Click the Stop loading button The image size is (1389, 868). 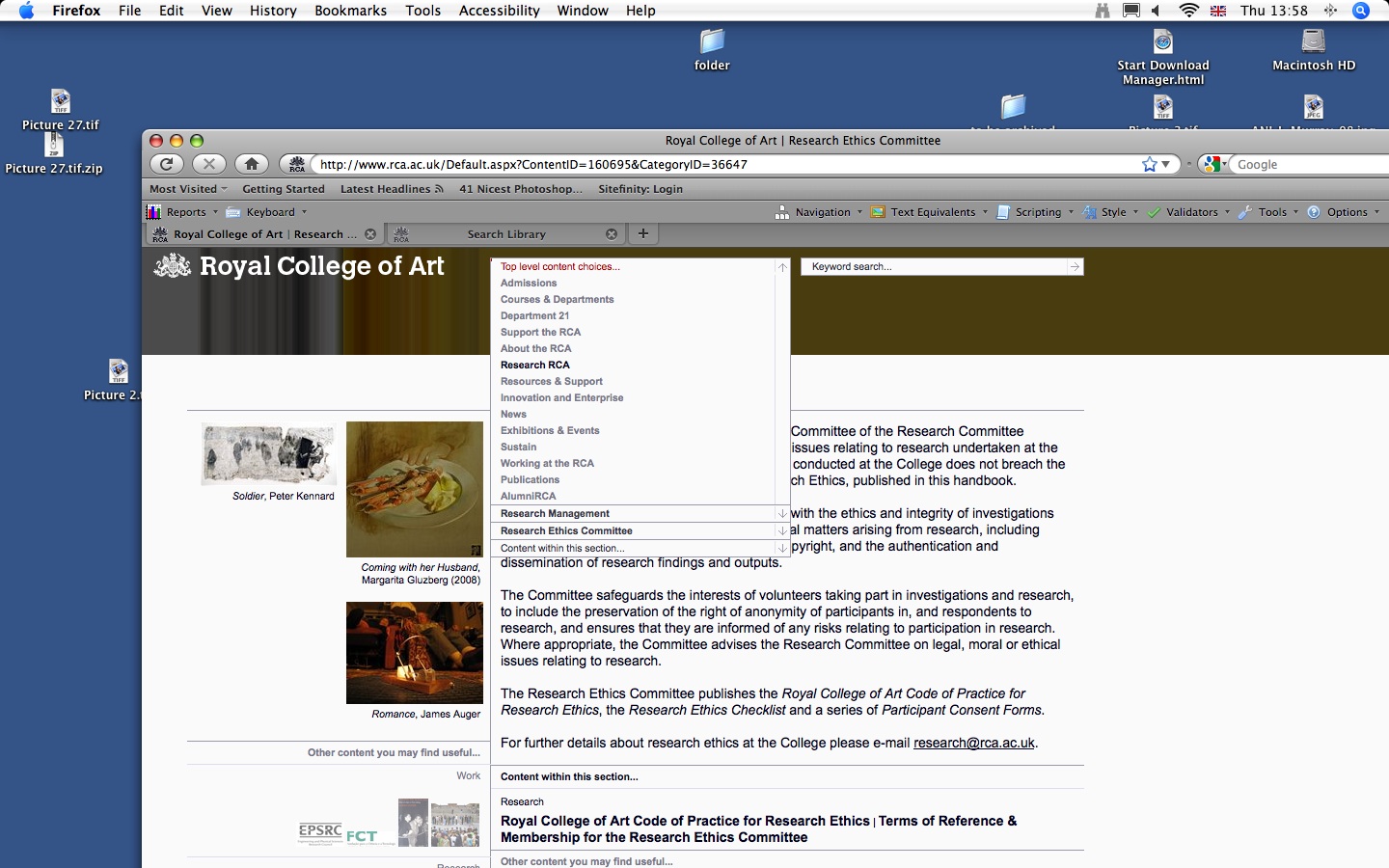click(209, 164)
